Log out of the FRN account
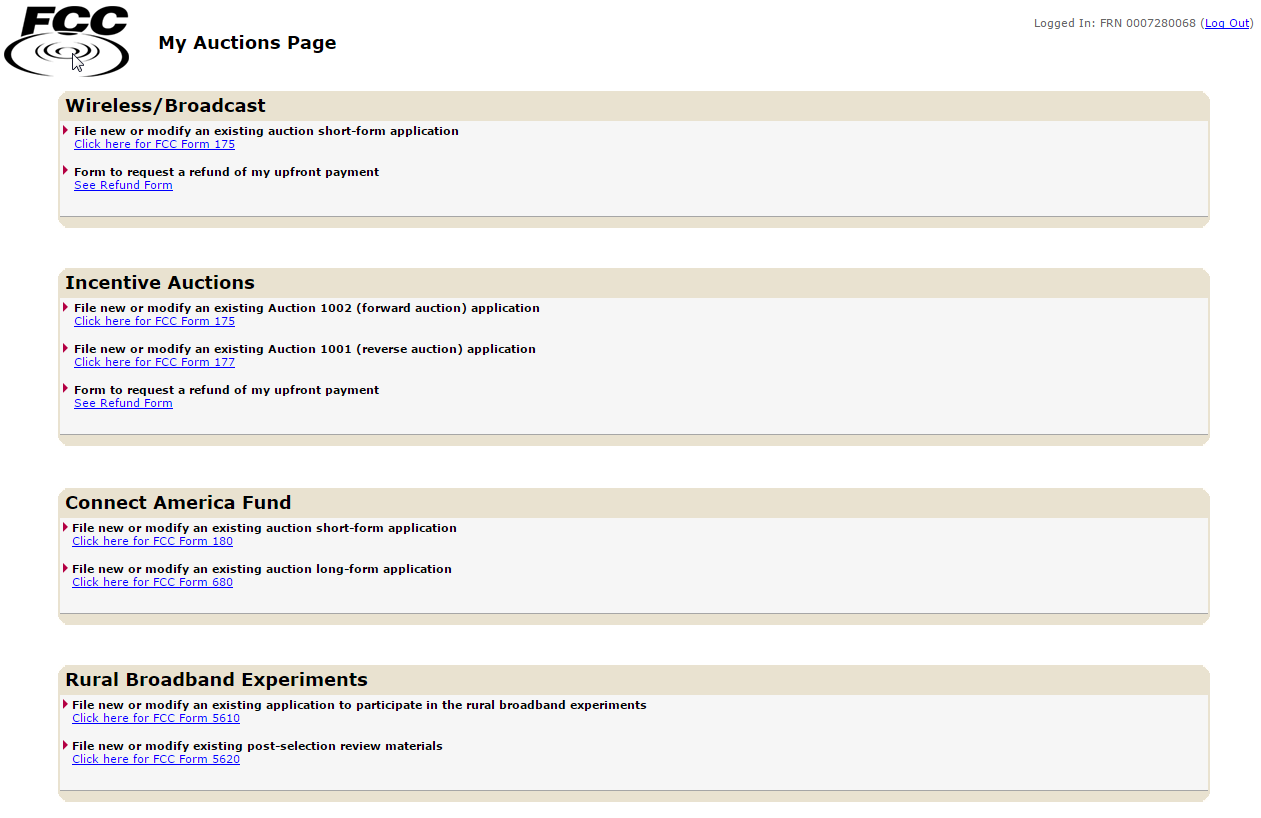 [x=1226, y=23]
